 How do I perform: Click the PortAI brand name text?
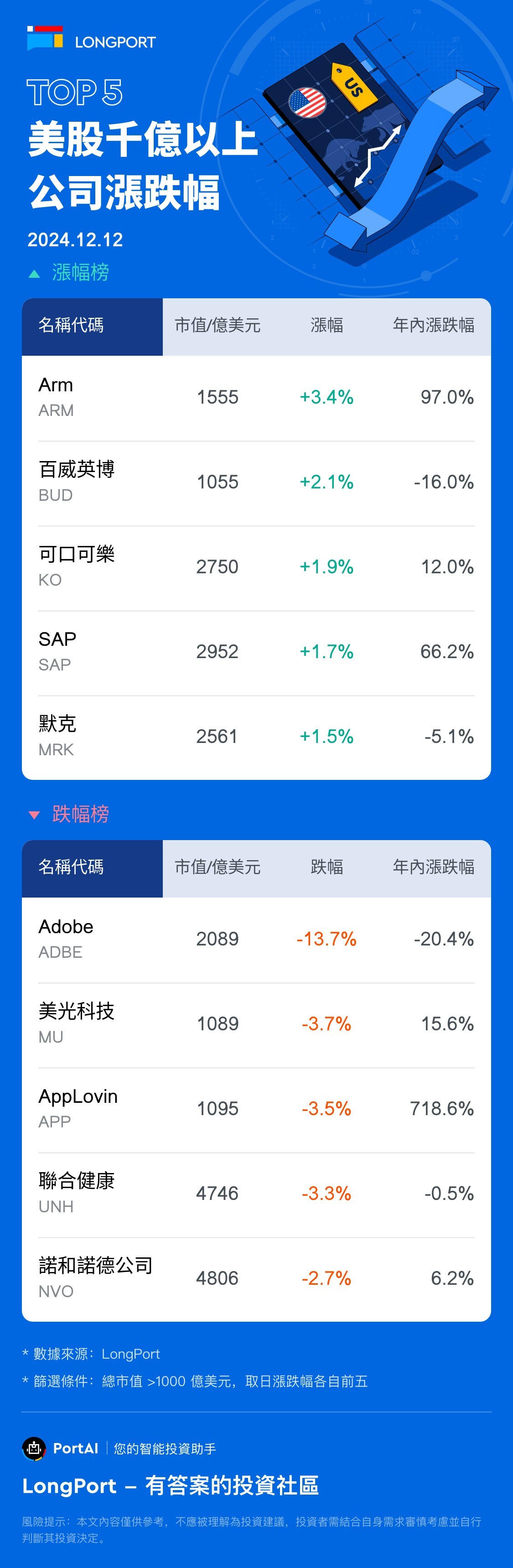[x=75, y=1448]
